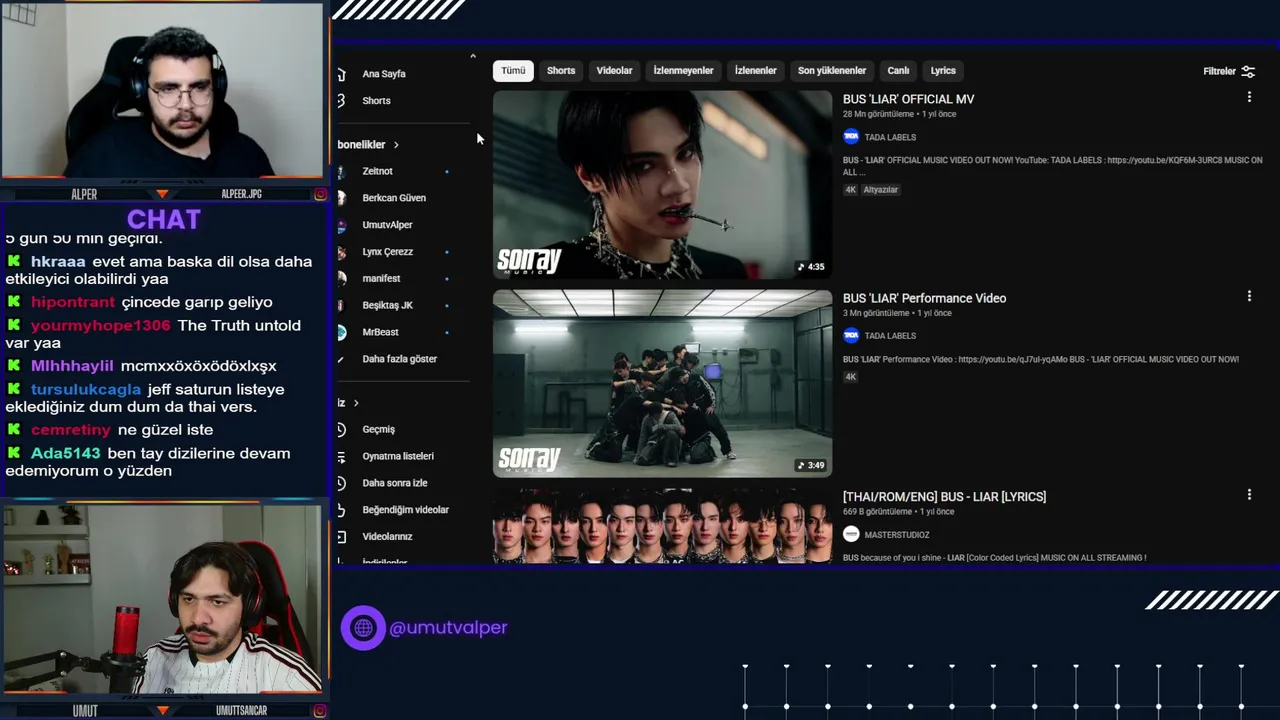Click username Mlhhhaylil in chat
Image resolution: width=1280 pixels, height=720 pixels.
[72, 366]
